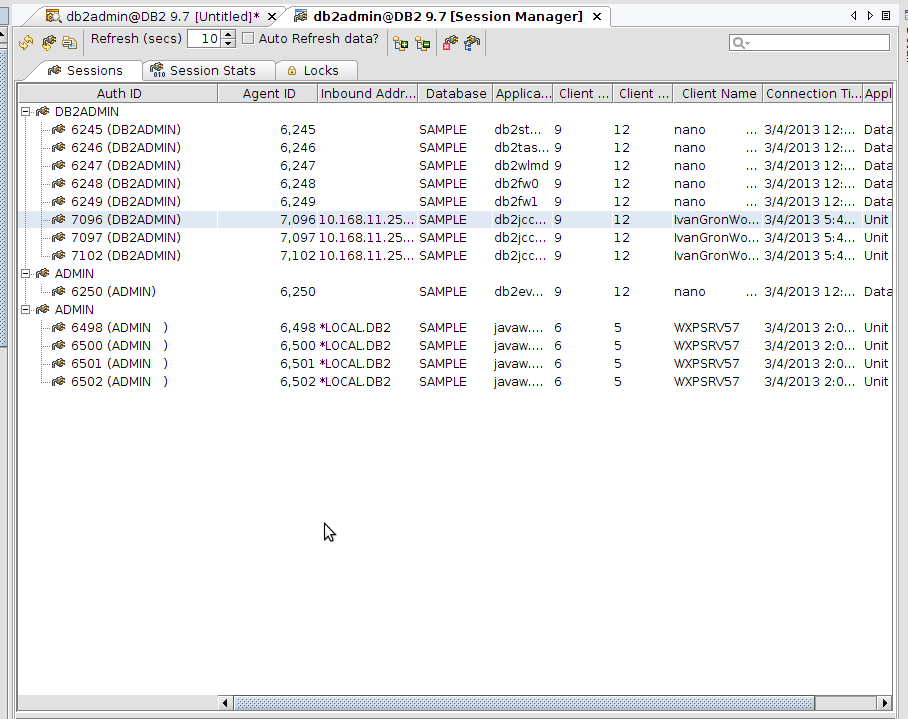Screen dimensions: 908x719
Task: Collapse the ADMIN group containing session 6498
Action: (25, 310)
